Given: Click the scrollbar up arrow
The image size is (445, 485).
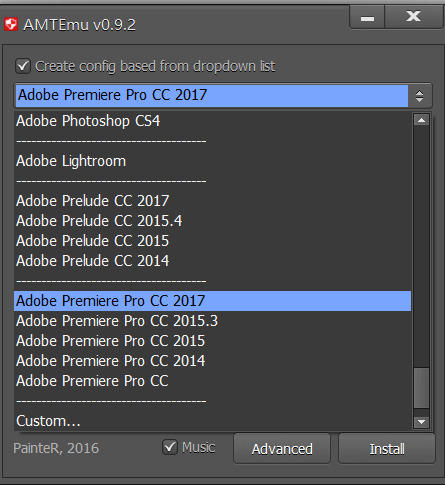Looking at the screenshot, I should [x=421, y=120].
